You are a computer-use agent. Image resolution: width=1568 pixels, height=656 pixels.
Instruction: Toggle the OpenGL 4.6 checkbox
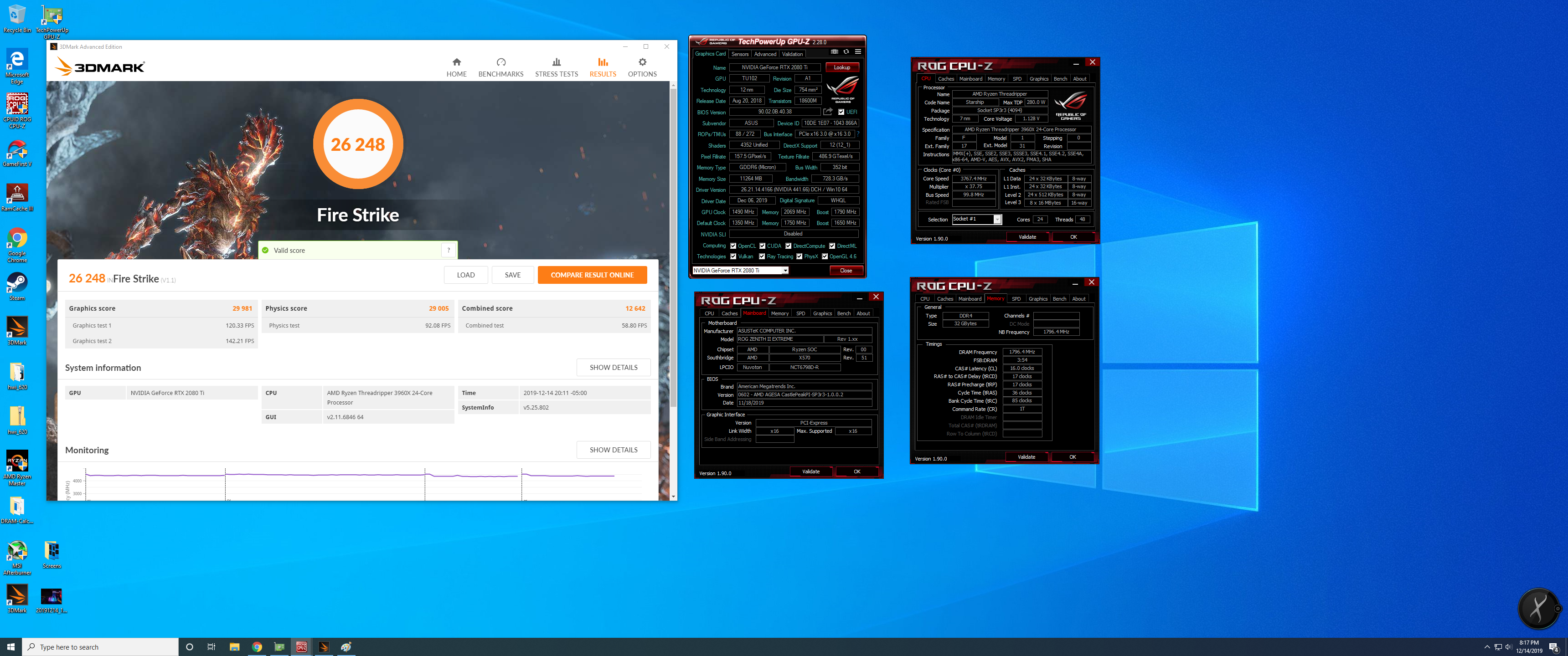pyautogui.click(x=825, y=256)
